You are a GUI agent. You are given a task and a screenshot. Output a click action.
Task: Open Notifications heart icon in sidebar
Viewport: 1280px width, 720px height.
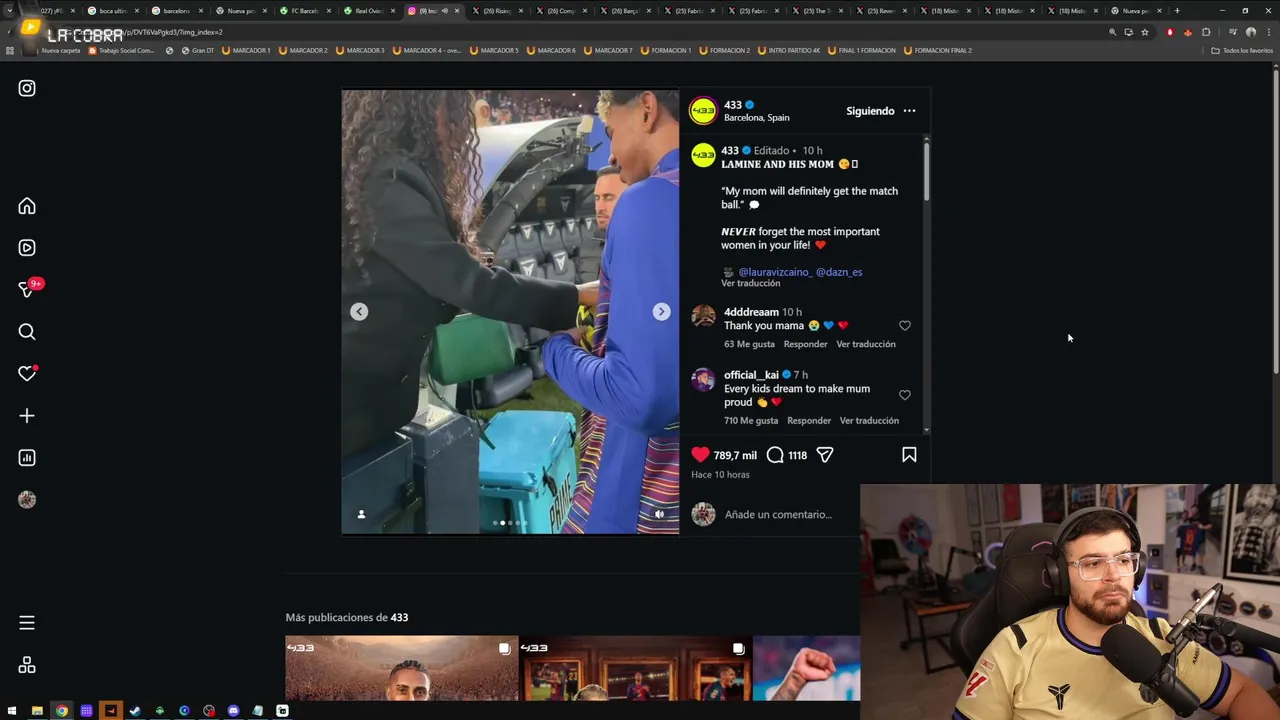(x=27, y=374)
